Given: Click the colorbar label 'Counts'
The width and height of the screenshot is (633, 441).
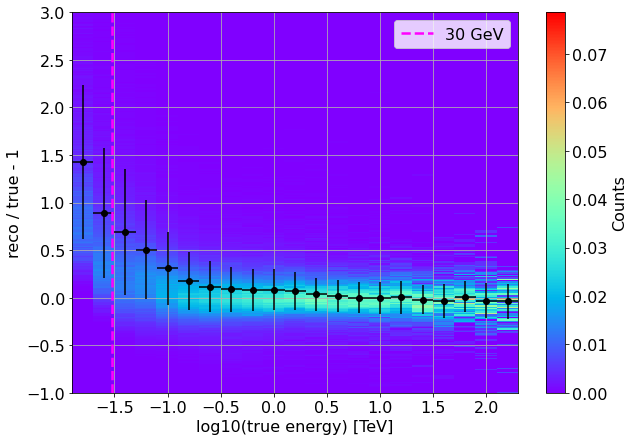Looking at the screenshot, I should tap(618, 204).
